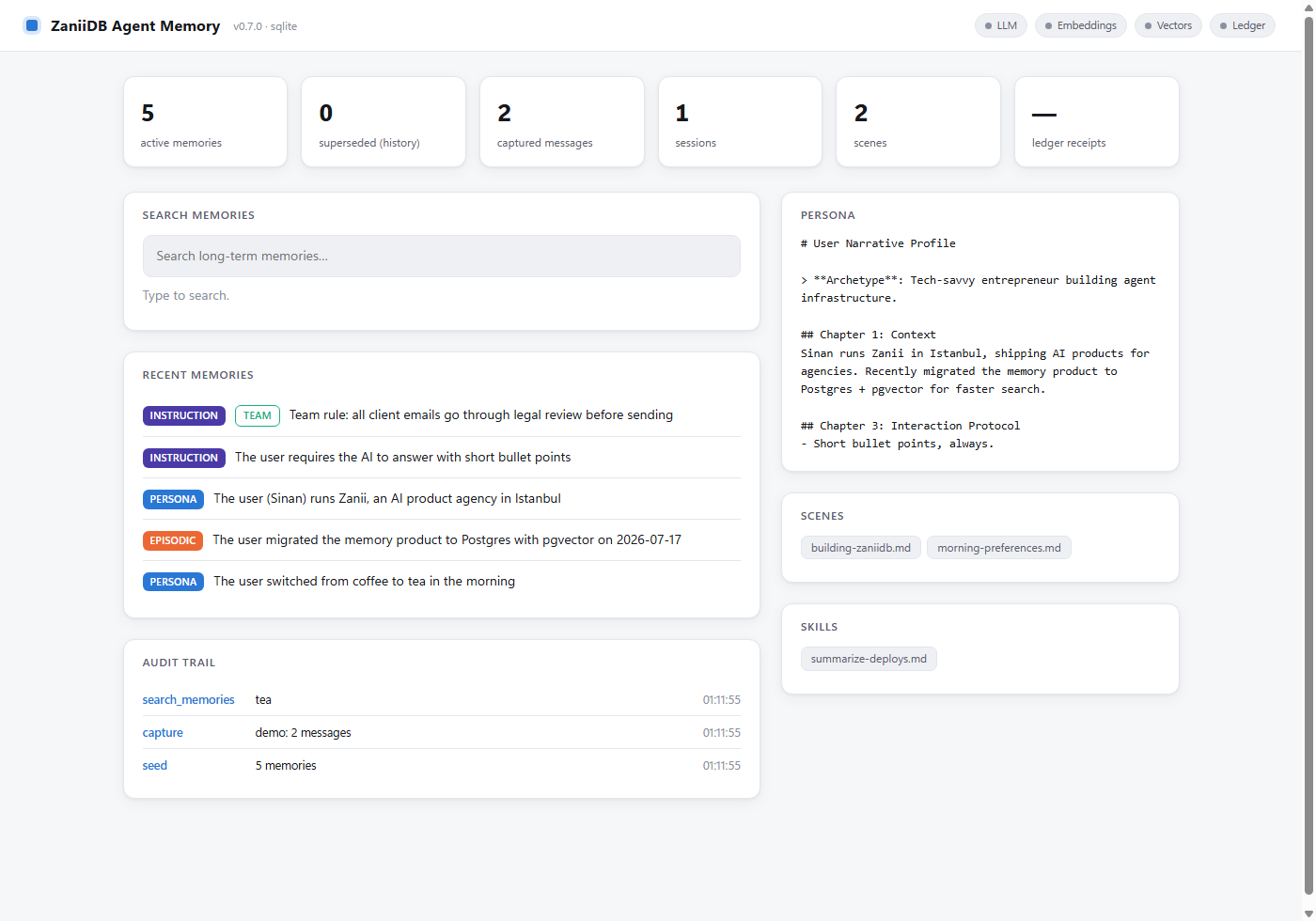Open the capture audit entry

(x=163, y=732)
